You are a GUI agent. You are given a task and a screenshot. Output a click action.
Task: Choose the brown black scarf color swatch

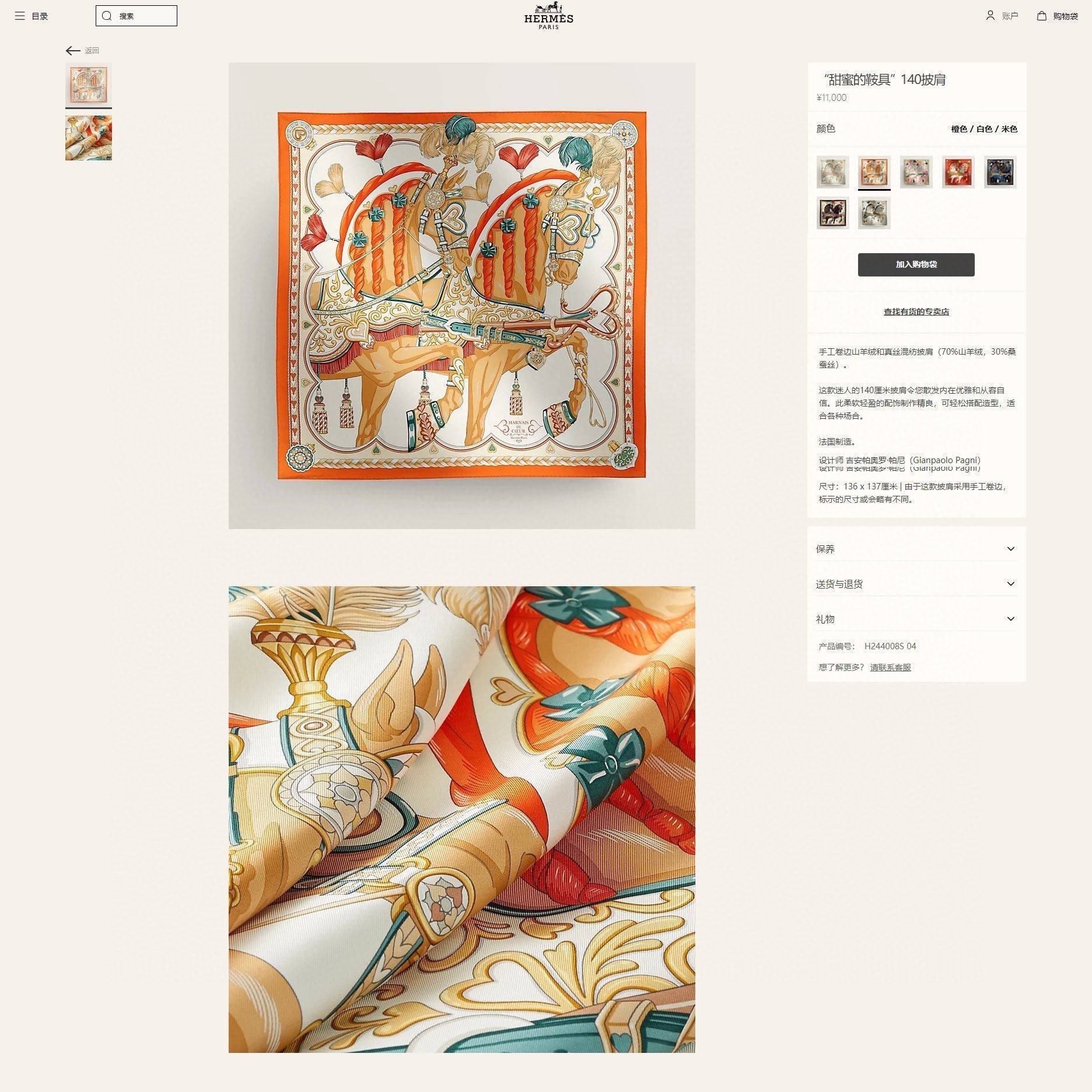click(832, 213)
